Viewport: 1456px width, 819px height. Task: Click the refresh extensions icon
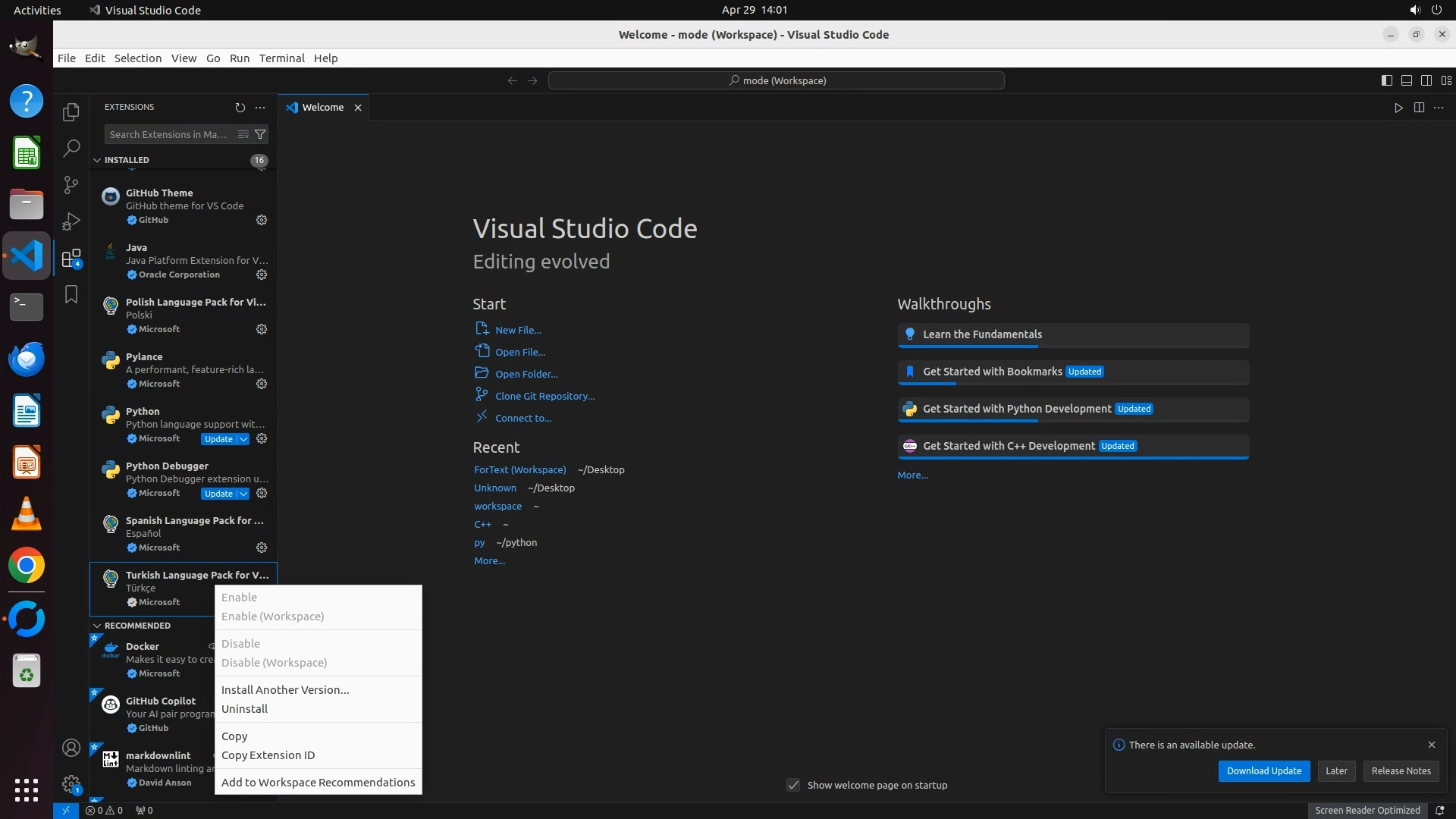[240, 108]
